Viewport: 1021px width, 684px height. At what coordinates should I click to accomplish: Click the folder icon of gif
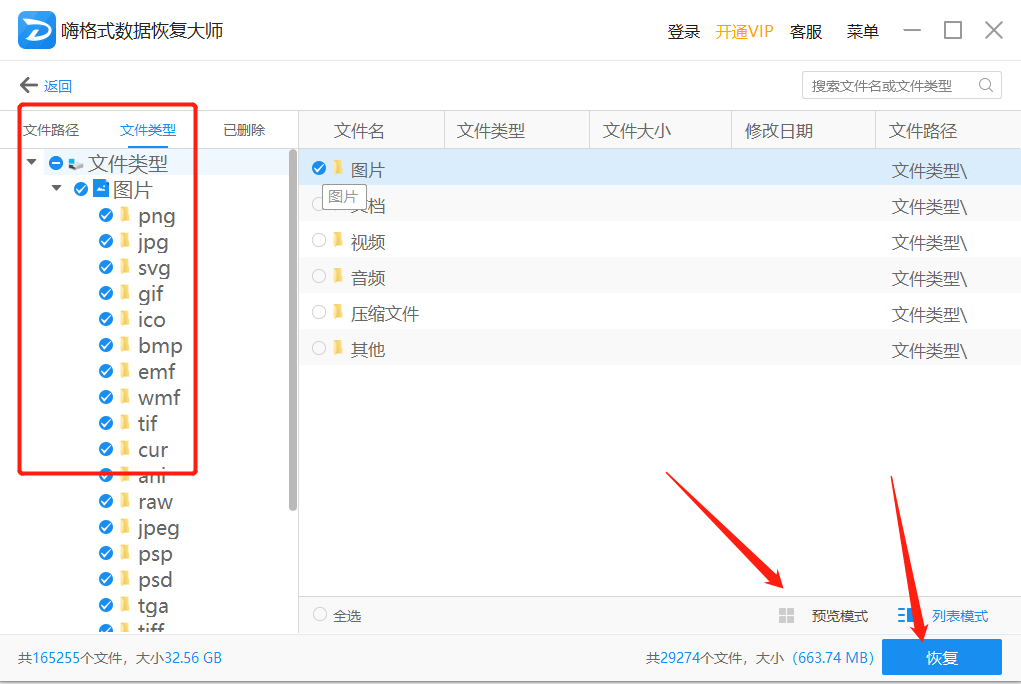click(x=124, y=293)
